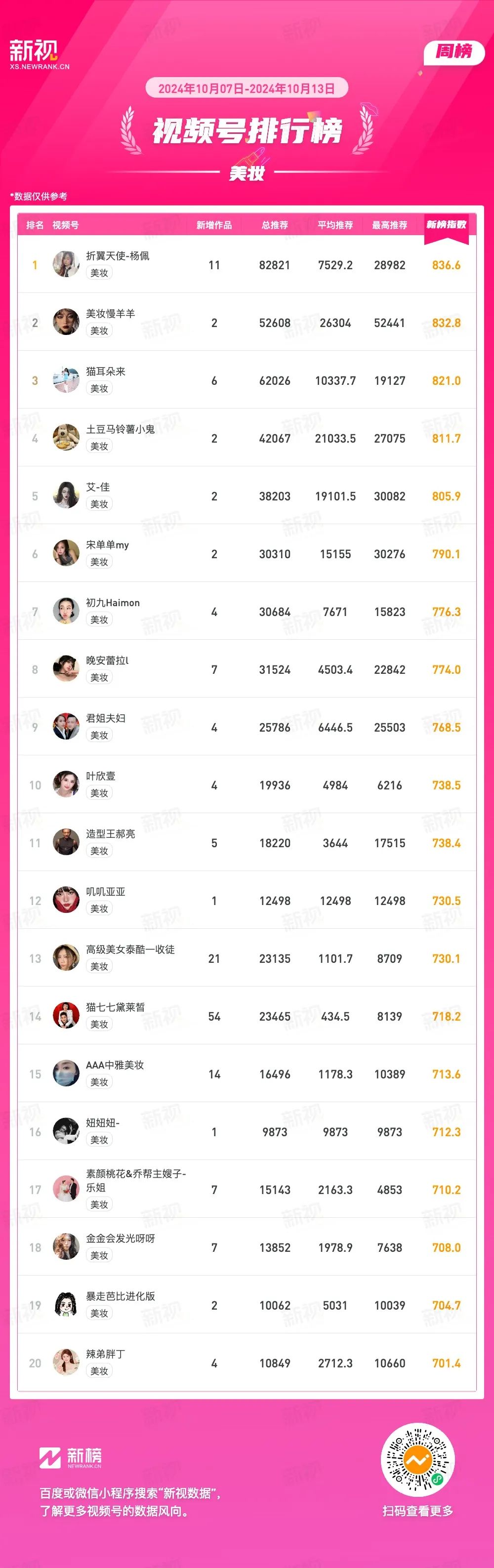Viewport: 494px width, 1568px height.
Task: Click index score 836.6 in first row
Action: coord(446,265)
